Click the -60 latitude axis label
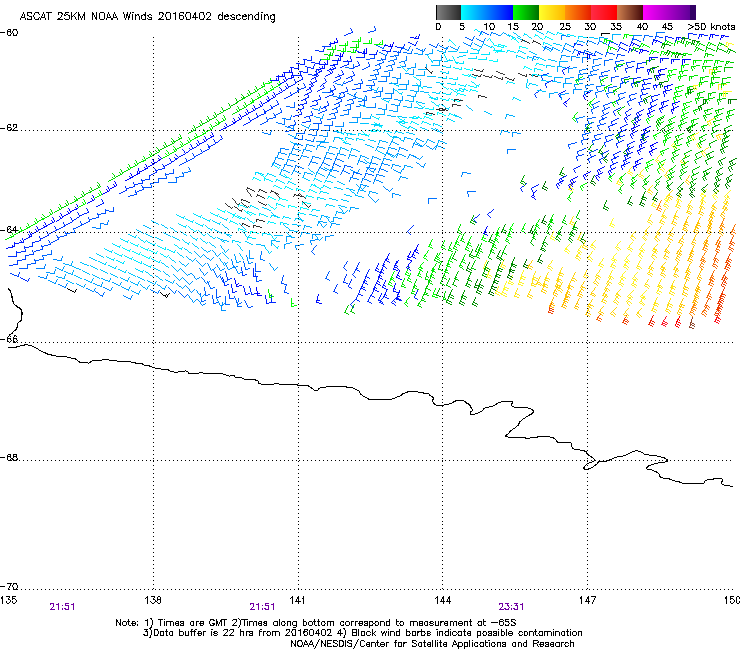Viewport: 740px width, 650px height. tap(9, 33)
